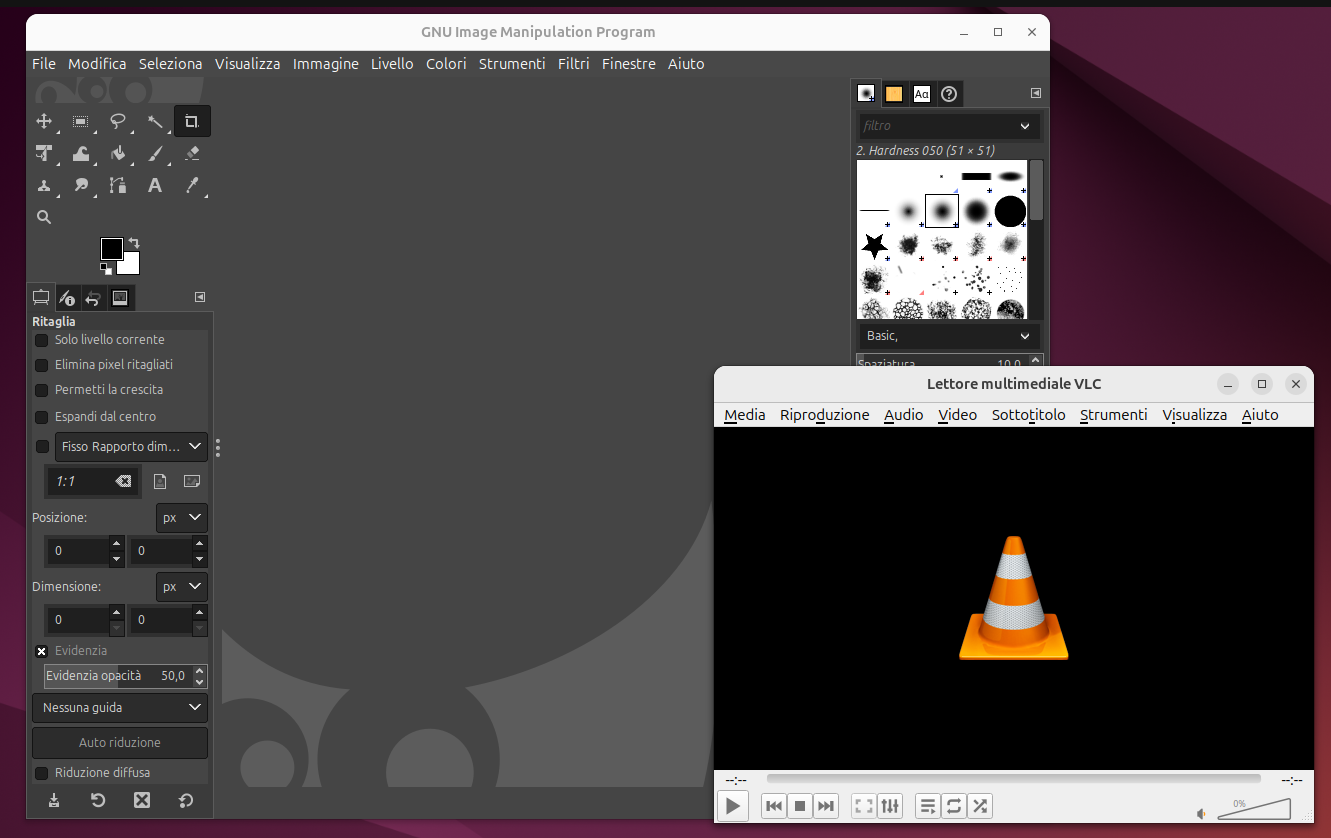Select the Color Picker eyedropper tool

pyautogui.click(x=192, y=185)
